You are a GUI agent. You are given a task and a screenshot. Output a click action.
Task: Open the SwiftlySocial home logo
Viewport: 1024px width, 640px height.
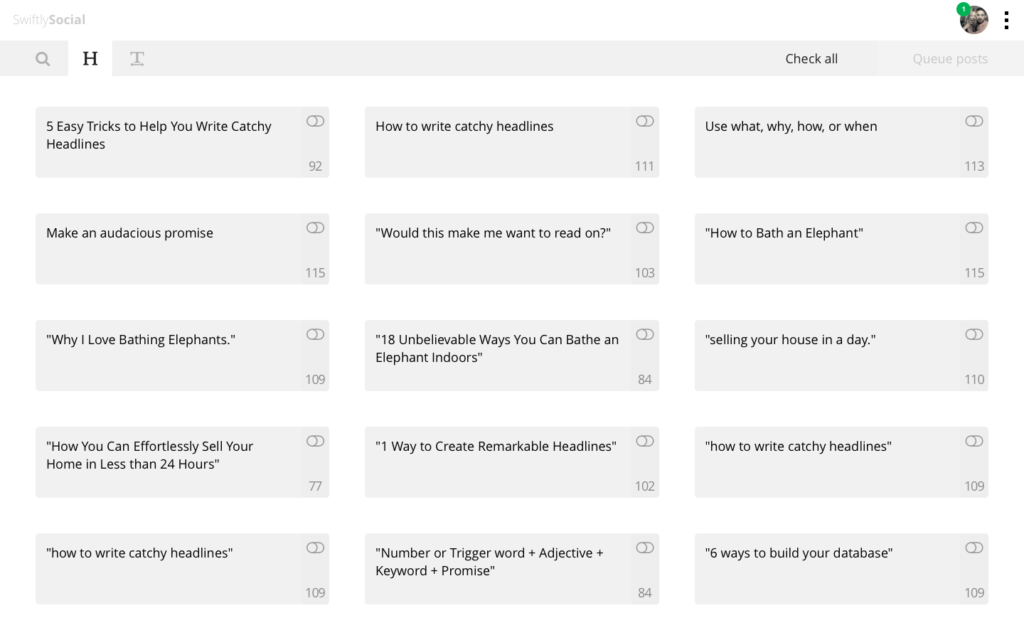click(49, 19)
